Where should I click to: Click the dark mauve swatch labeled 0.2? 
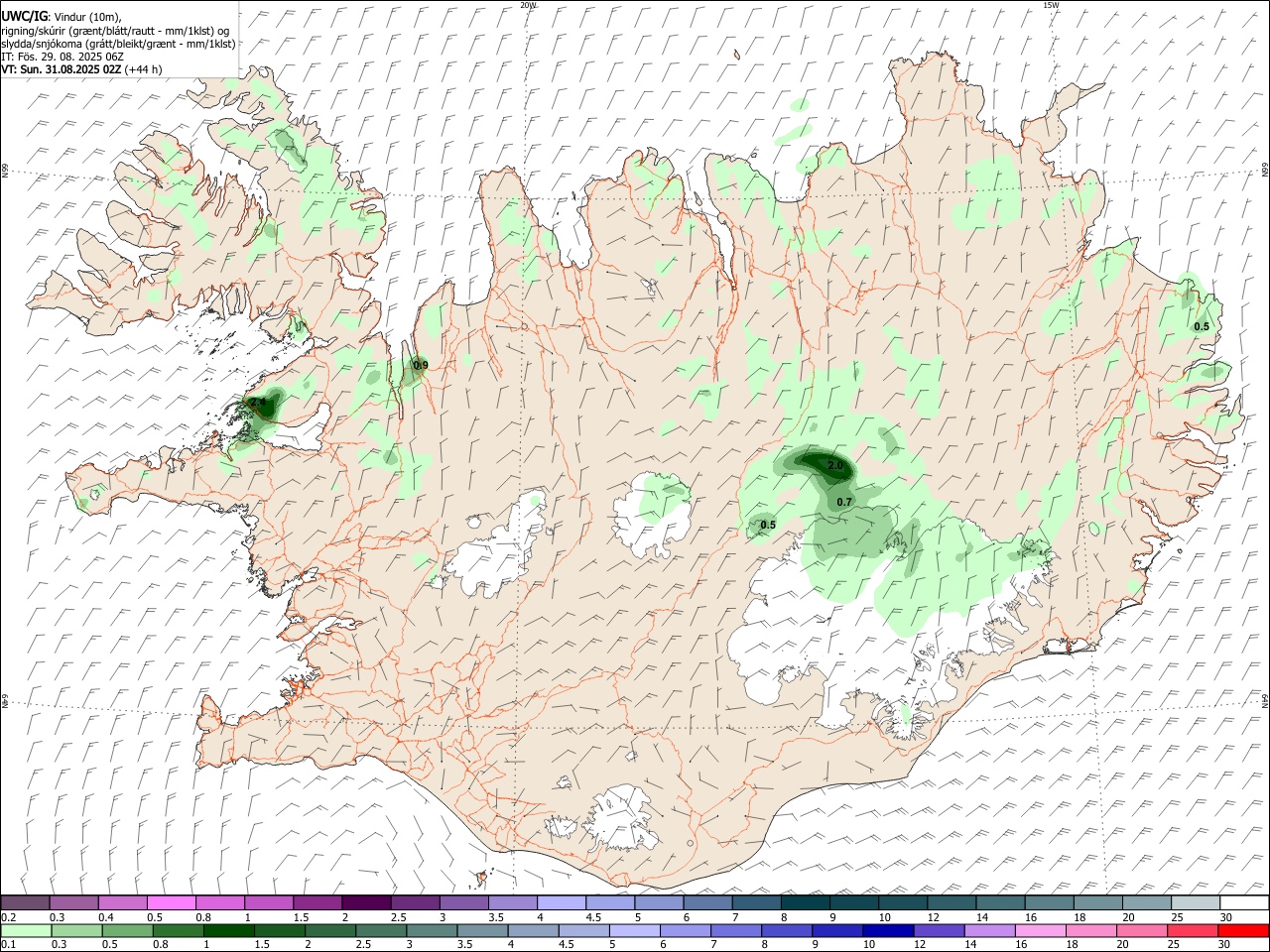(x=26, y=902)
